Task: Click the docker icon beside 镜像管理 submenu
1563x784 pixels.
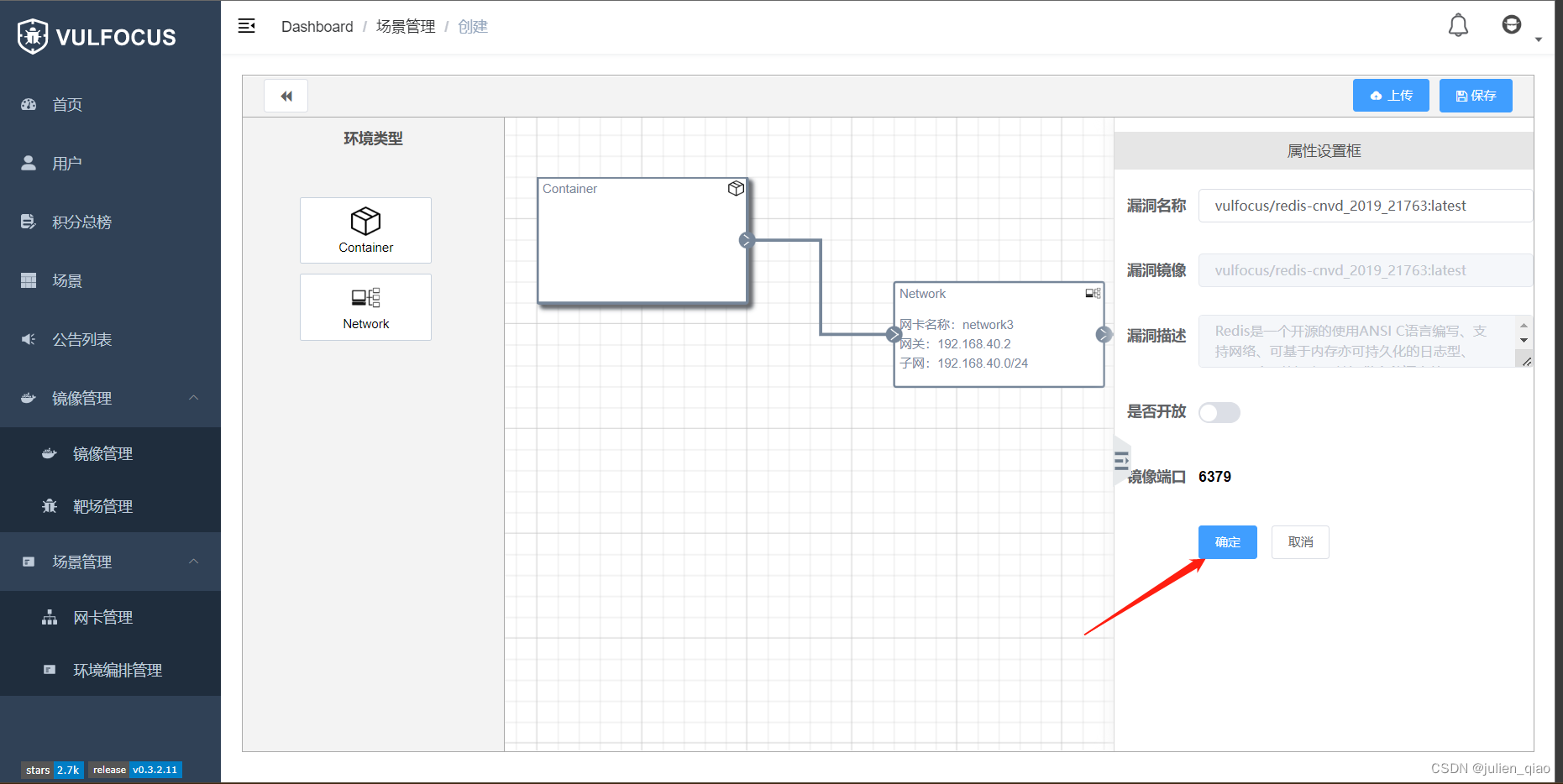Action: 50,453
